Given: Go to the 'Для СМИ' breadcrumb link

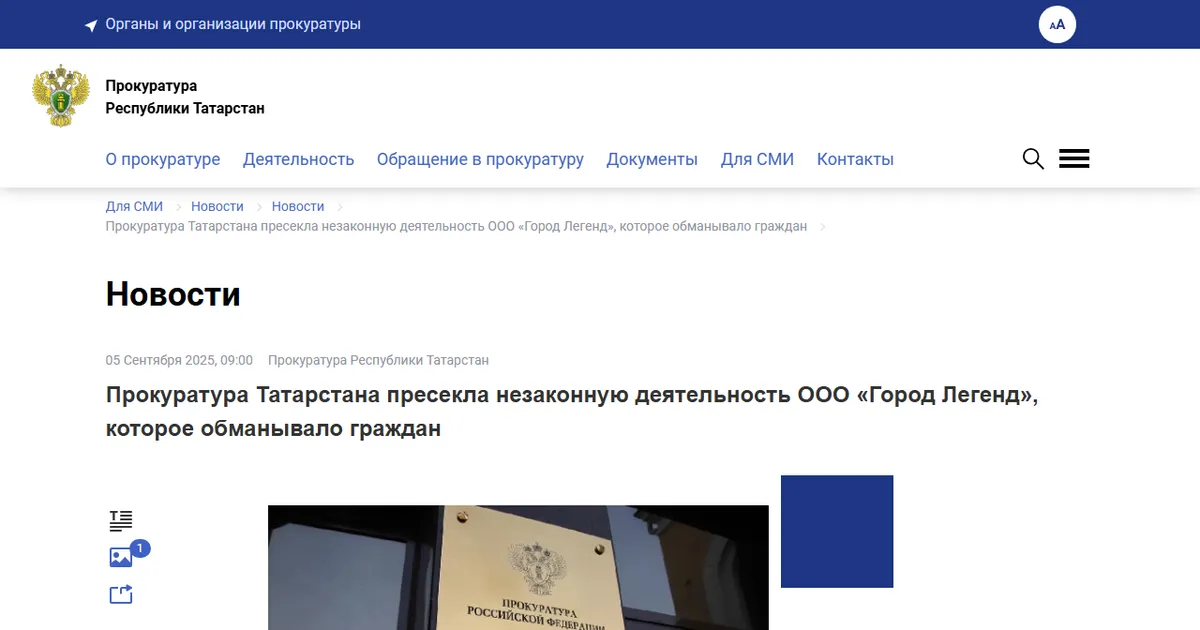Looking at the screenshot, I should point(134,206).
